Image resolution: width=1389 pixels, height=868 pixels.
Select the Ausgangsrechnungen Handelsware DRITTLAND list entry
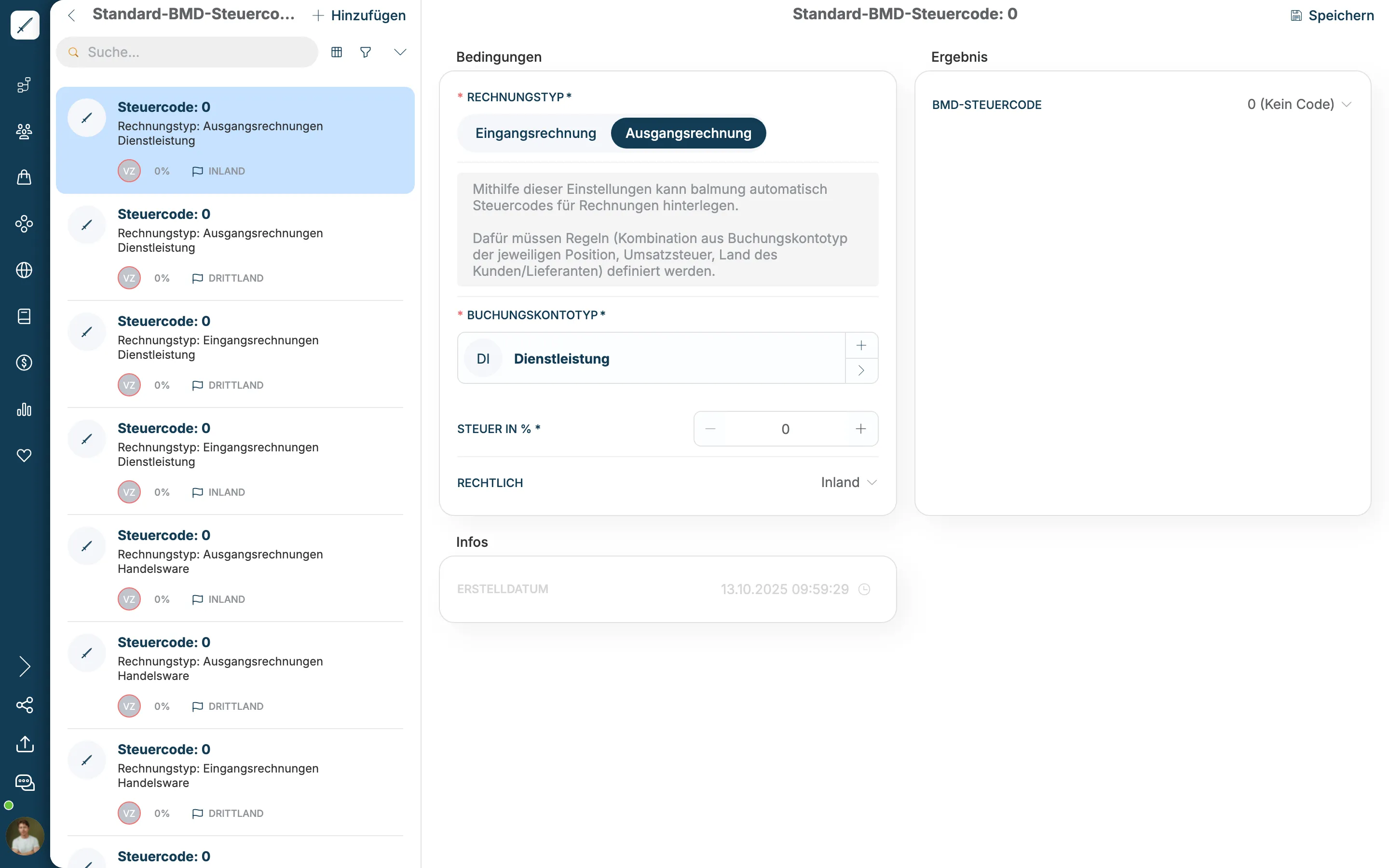pos(235,676)
